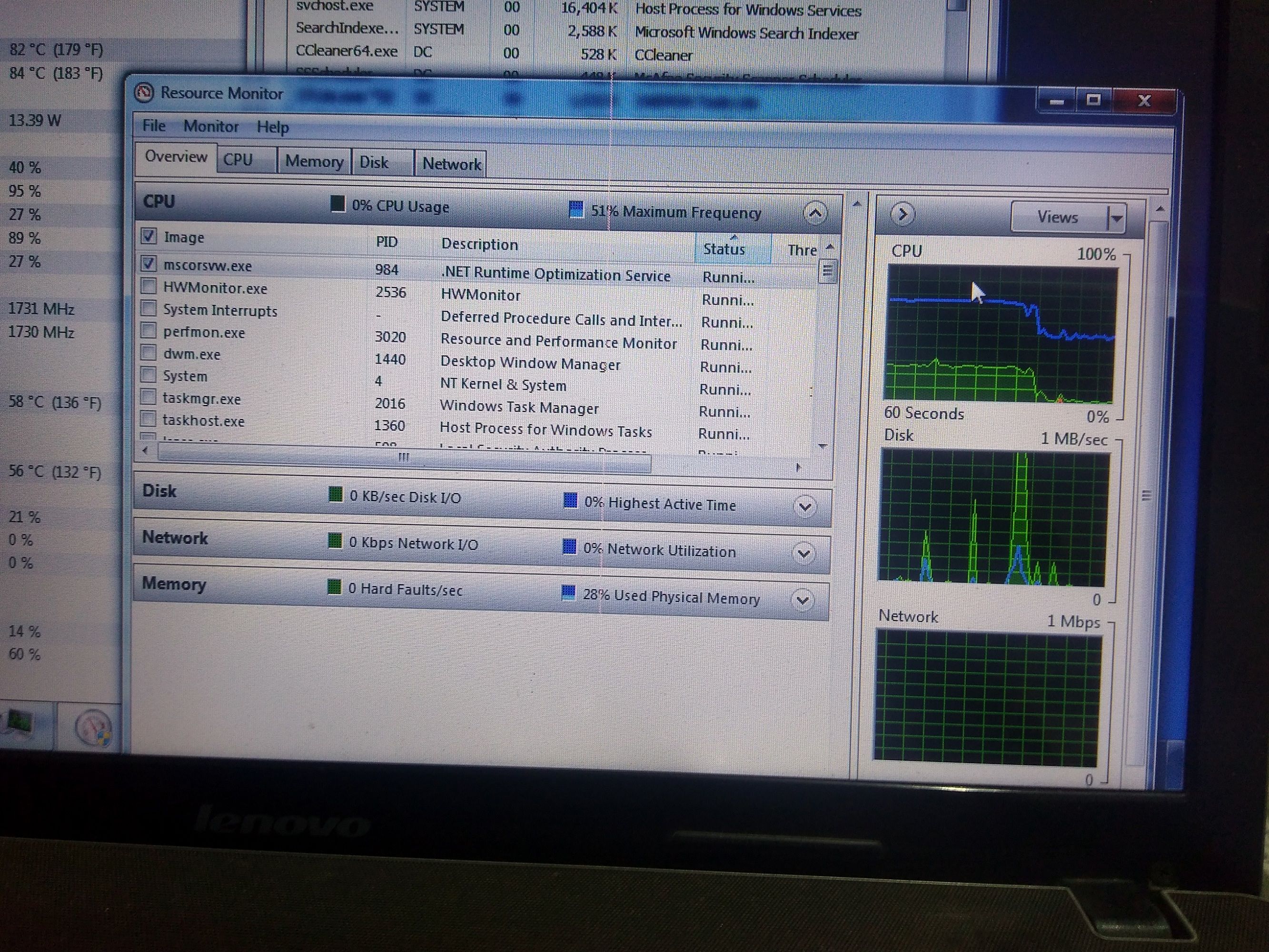1269x952 pixels.
Task: Sort by the Image column header
Action: coord(184,237)
